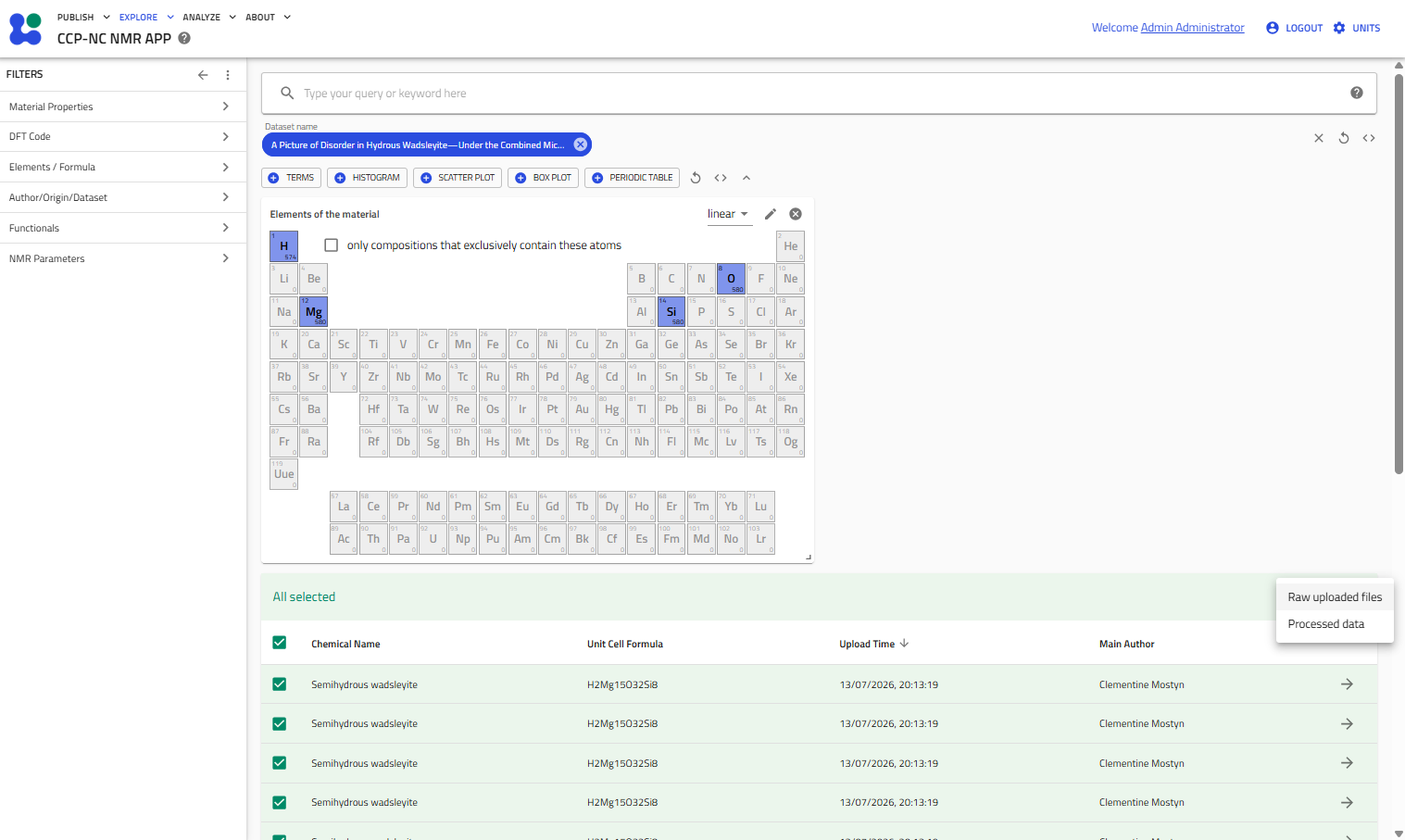Toggle the silicon Si element
Viewport: 1405px width, 840px height.
point(671,311)
